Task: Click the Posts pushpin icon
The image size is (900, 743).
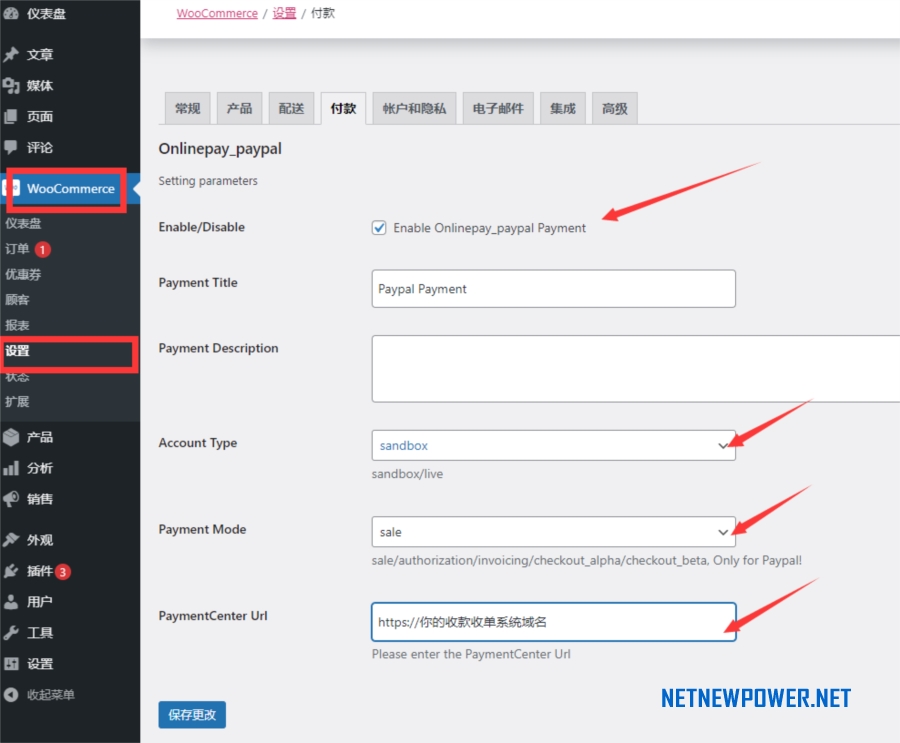Action: tap(11, 55)
